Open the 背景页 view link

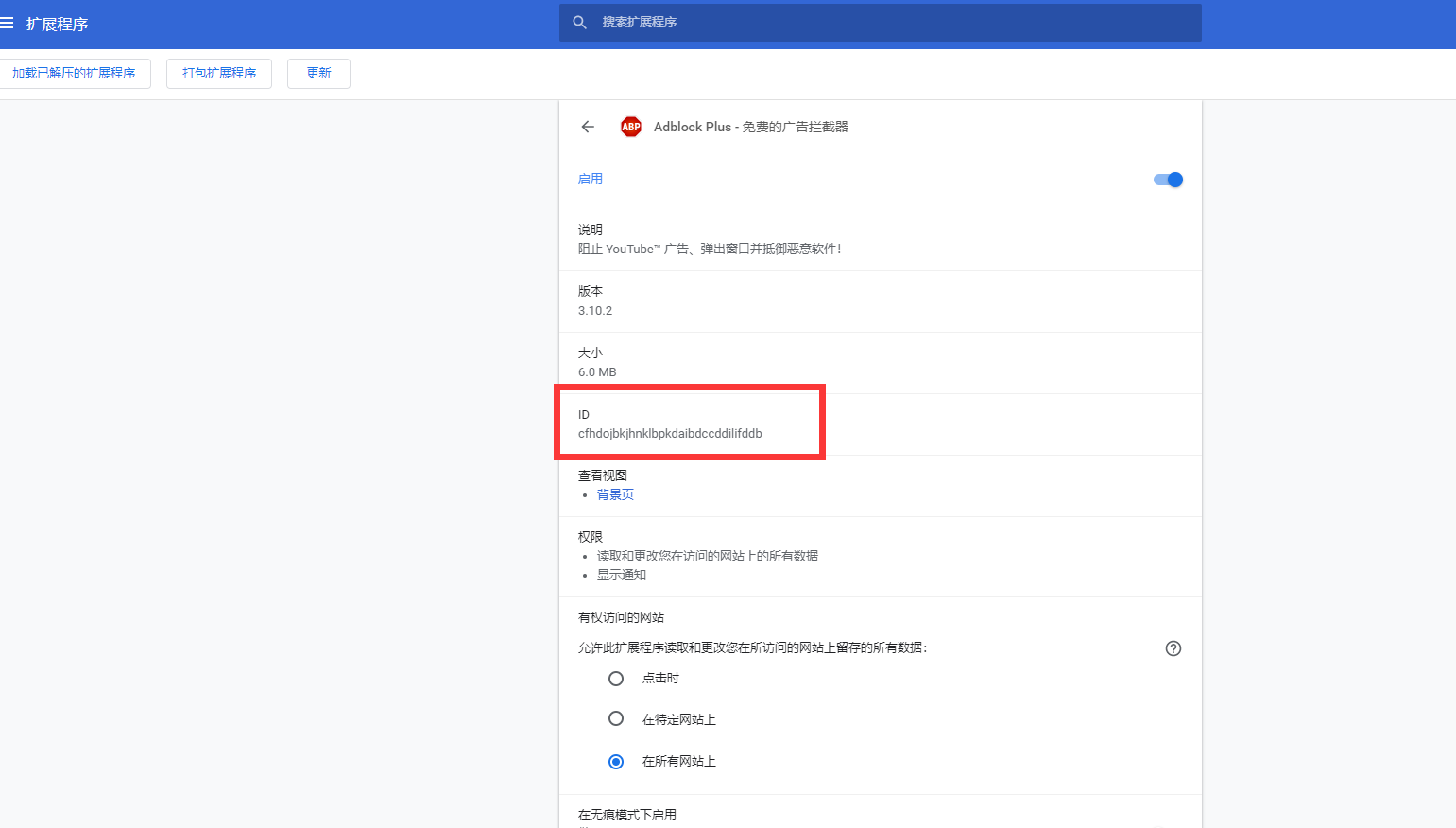[615, 494]
